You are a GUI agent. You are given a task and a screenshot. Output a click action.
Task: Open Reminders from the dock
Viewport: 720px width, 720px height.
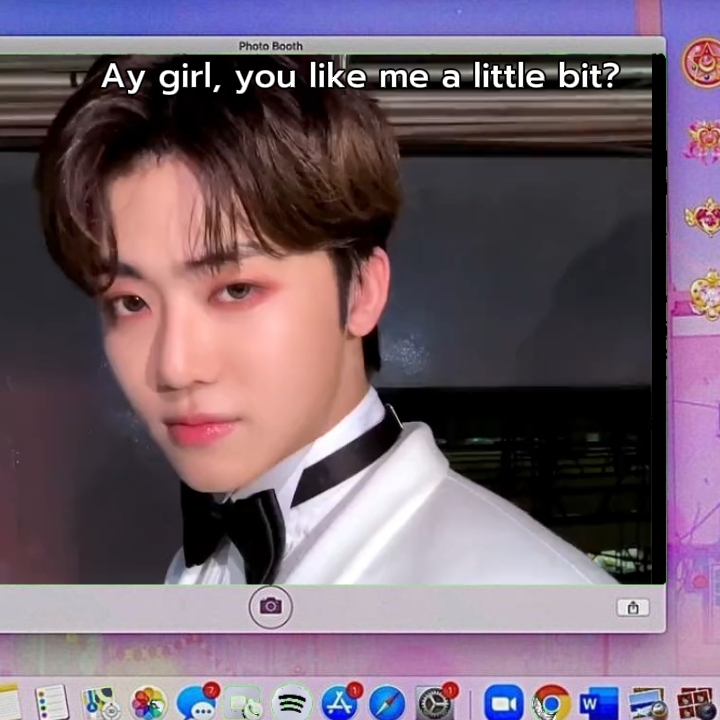pyautogui.click(x=50, y=703)
